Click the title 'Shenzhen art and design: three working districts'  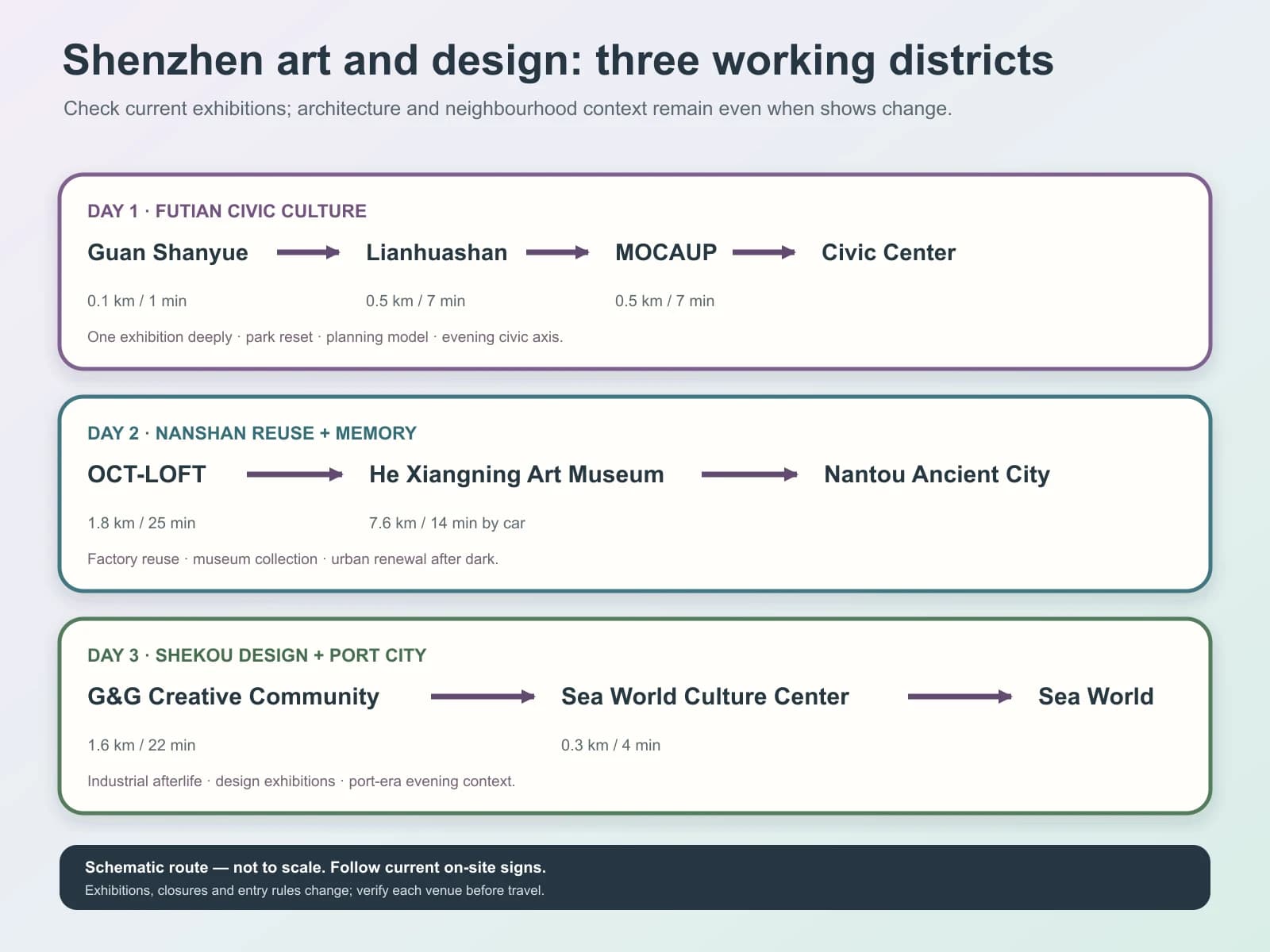coord(558,61)
